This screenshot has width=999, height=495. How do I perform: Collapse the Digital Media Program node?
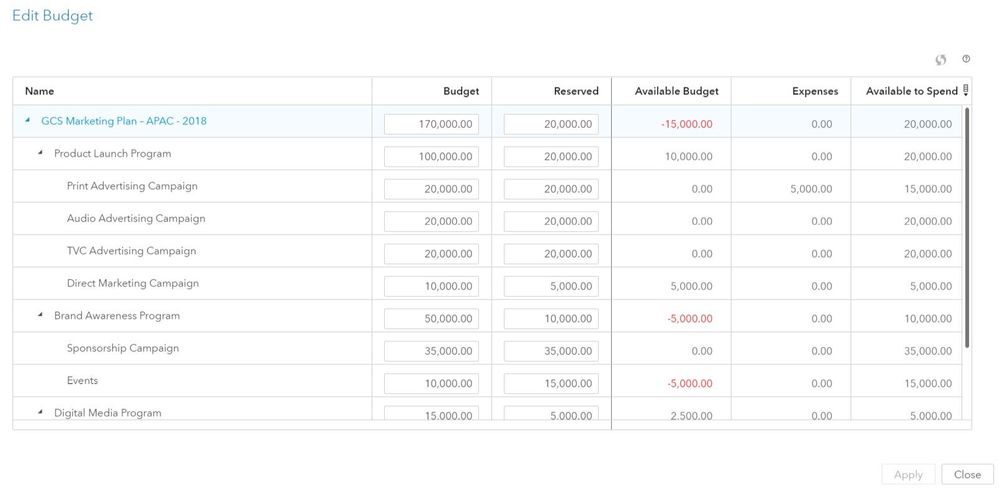(40, 412)
